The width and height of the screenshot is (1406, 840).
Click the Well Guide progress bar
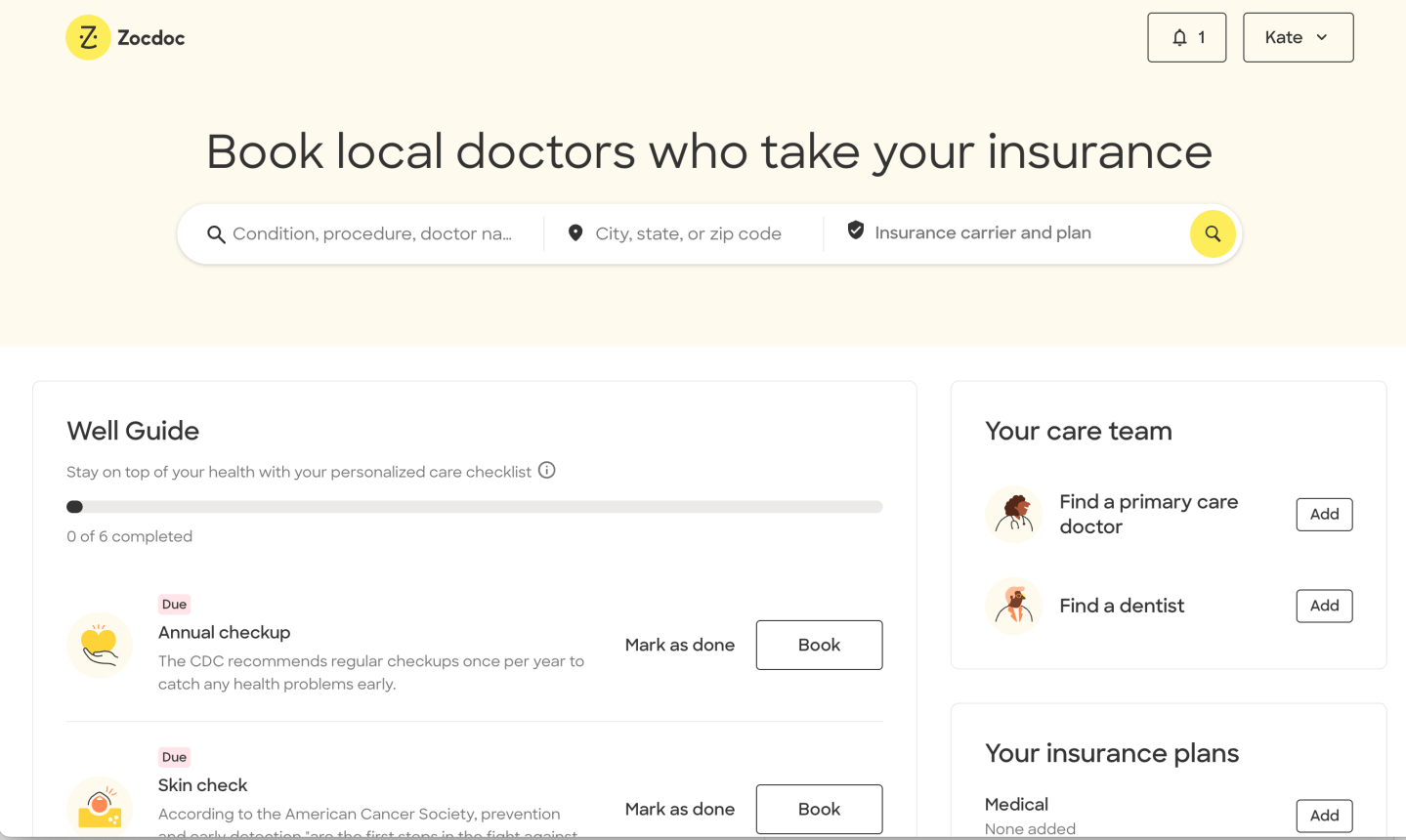click(x=474, y=506)
